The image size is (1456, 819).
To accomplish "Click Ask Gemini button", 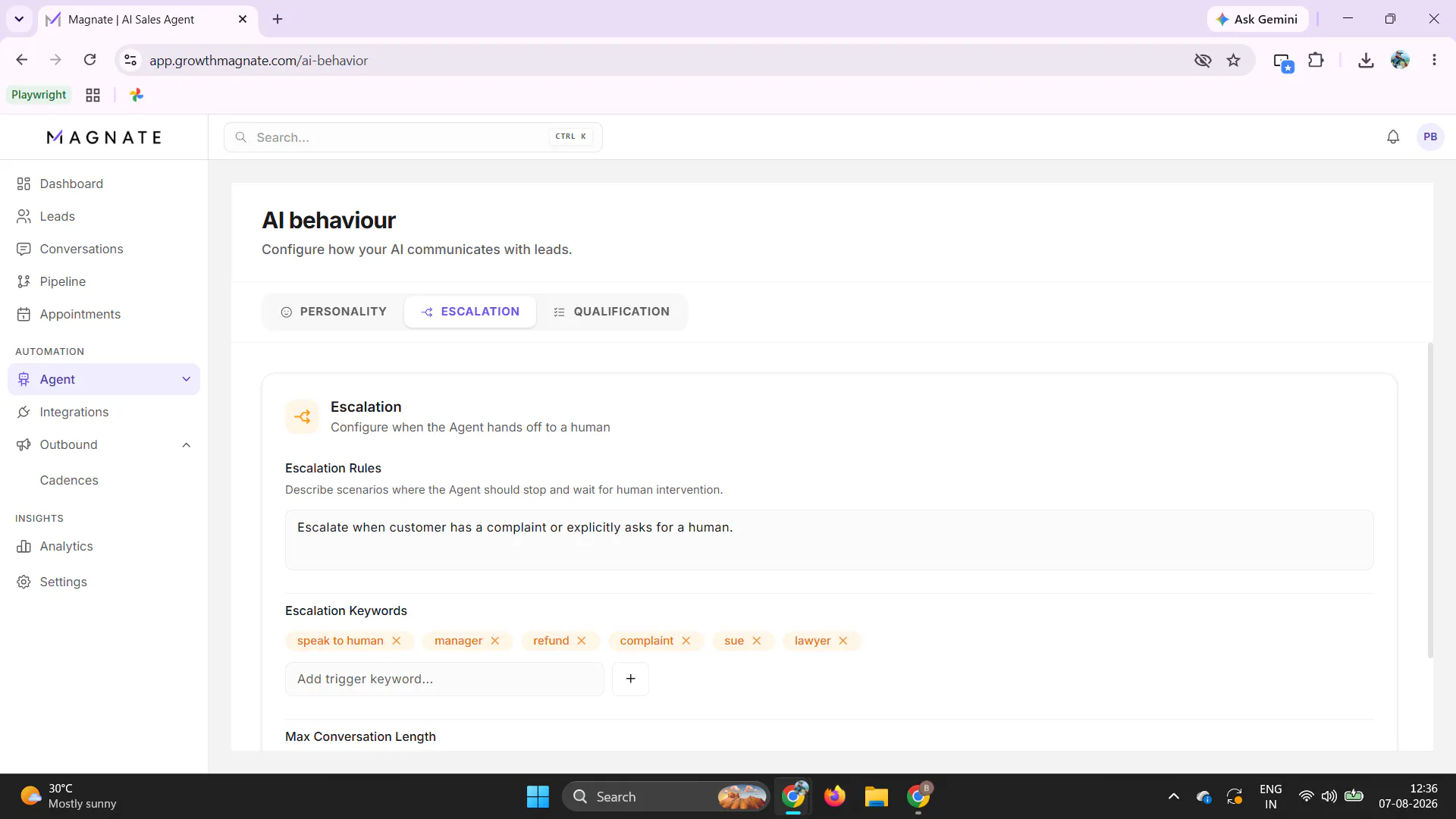I will [x=1257, y=19].
